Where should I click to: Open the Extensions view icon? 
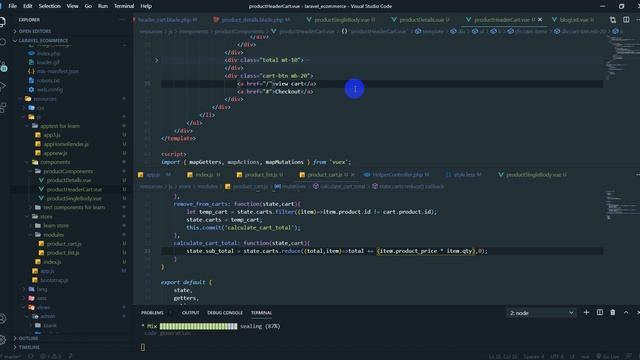click(x=2, y=107)
